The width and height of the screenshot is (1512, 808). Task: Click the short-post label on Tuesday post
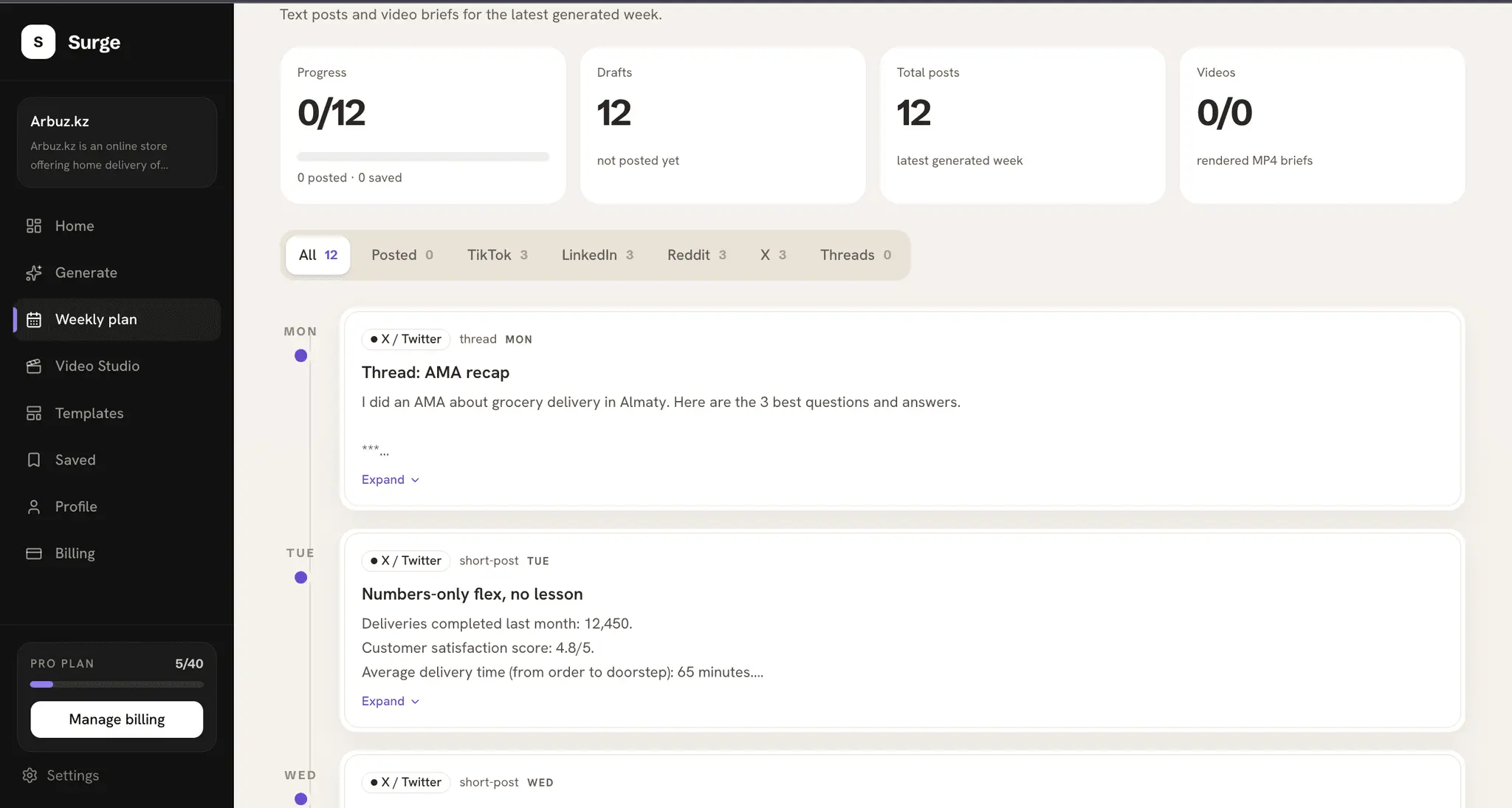pyautogui.click(x=489, y=561)
